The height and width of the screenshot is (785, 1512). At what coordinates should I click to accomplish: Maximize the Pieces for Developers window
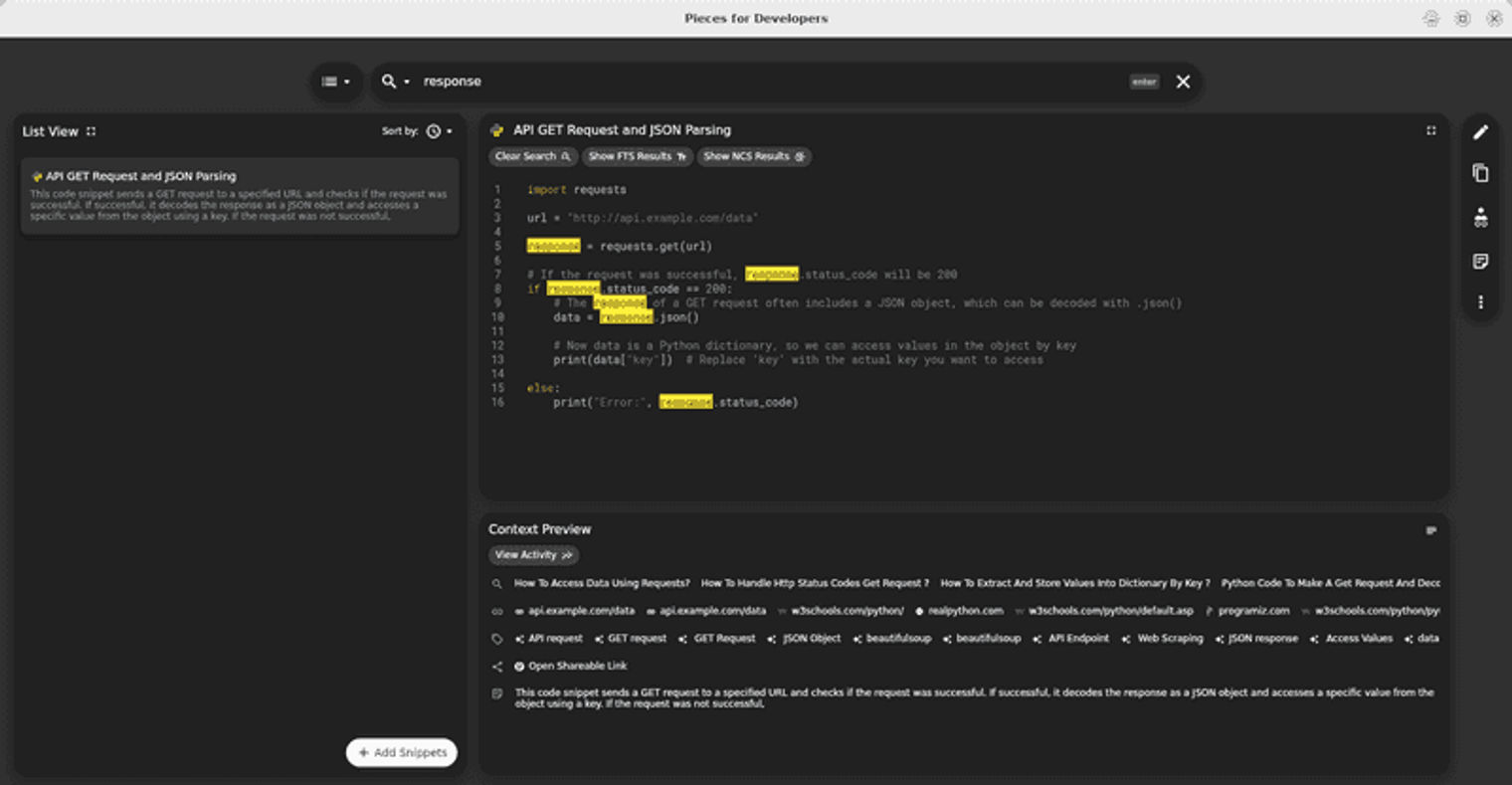click(x=1462, y=19)
